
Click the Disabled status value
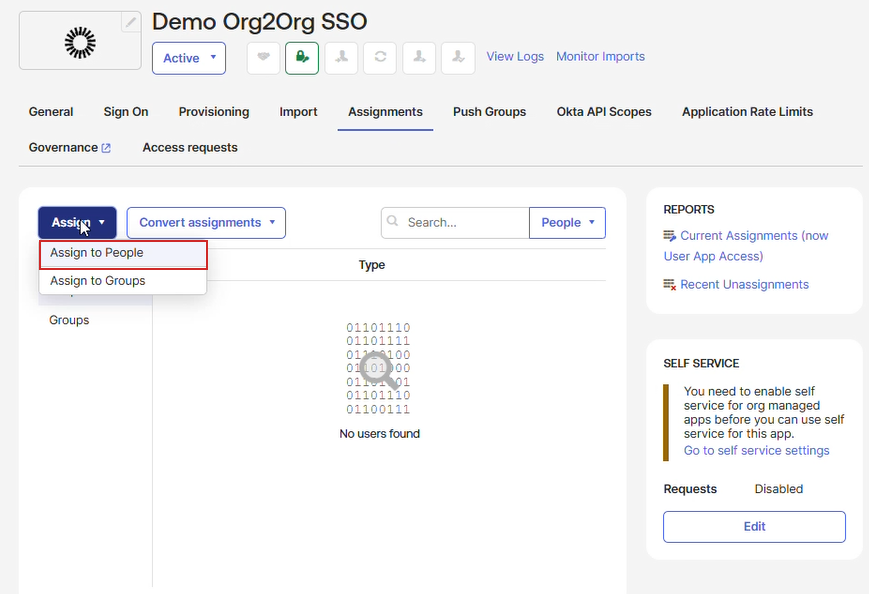pyautogui.click(x=779, y=489)
